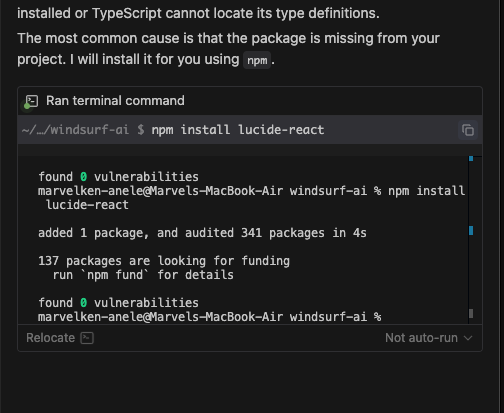Jump to middle blue scrollbar marker
504x413 pixels.
click(x=471, y=231)
